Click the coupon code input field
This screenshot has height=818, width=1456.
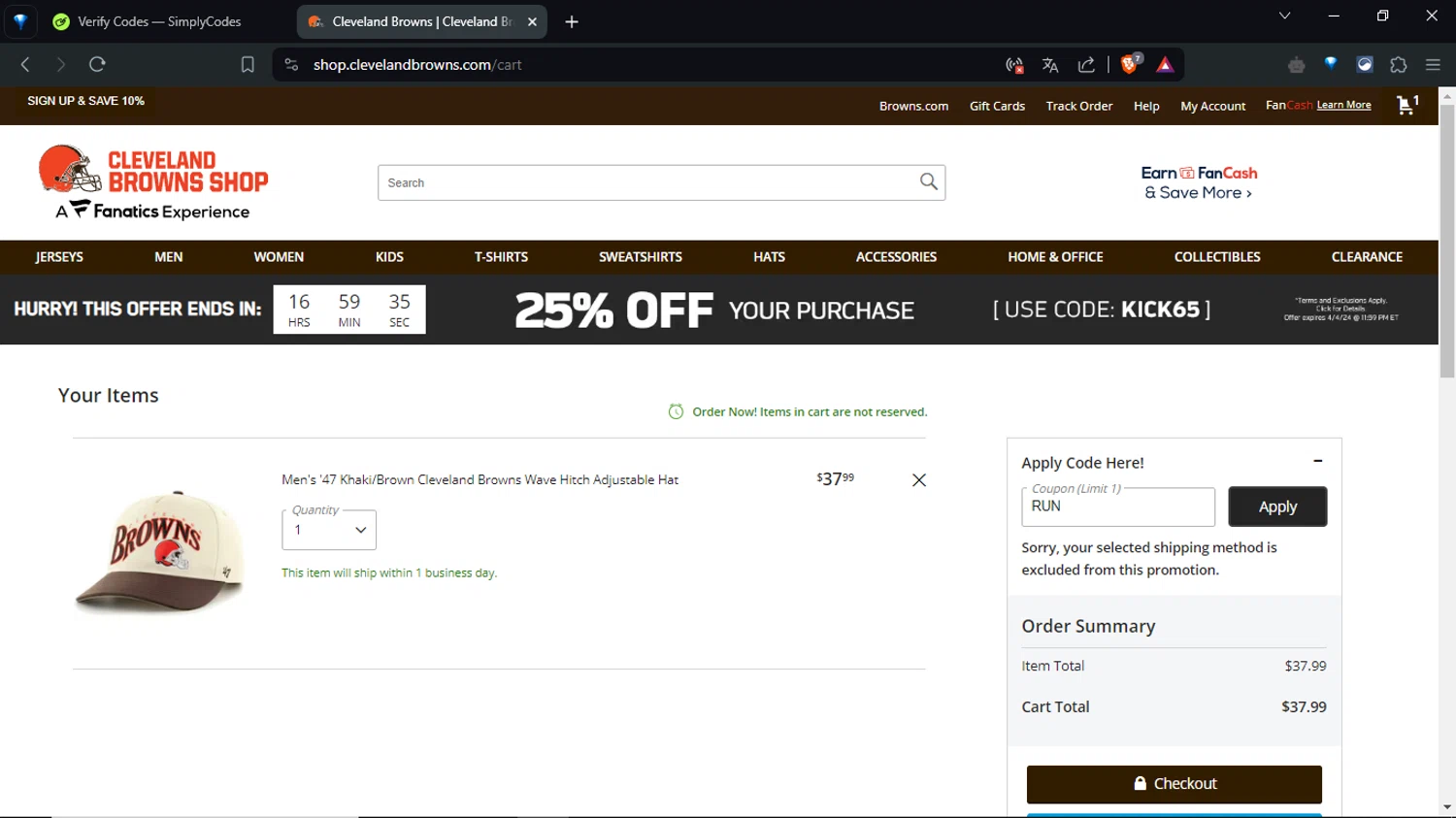point(1117,507)
